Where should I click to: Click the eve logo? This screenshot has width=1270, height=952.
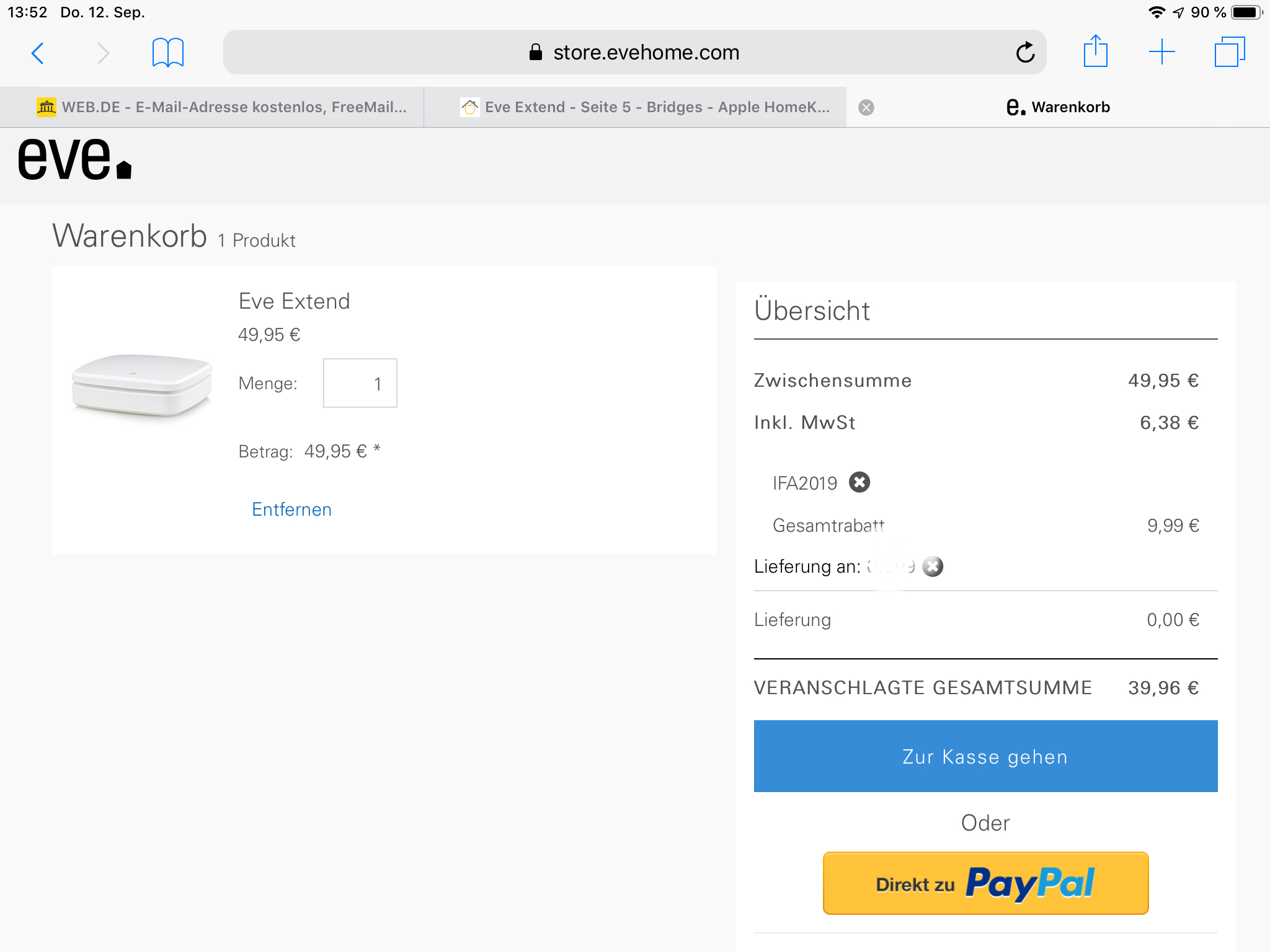74,160
